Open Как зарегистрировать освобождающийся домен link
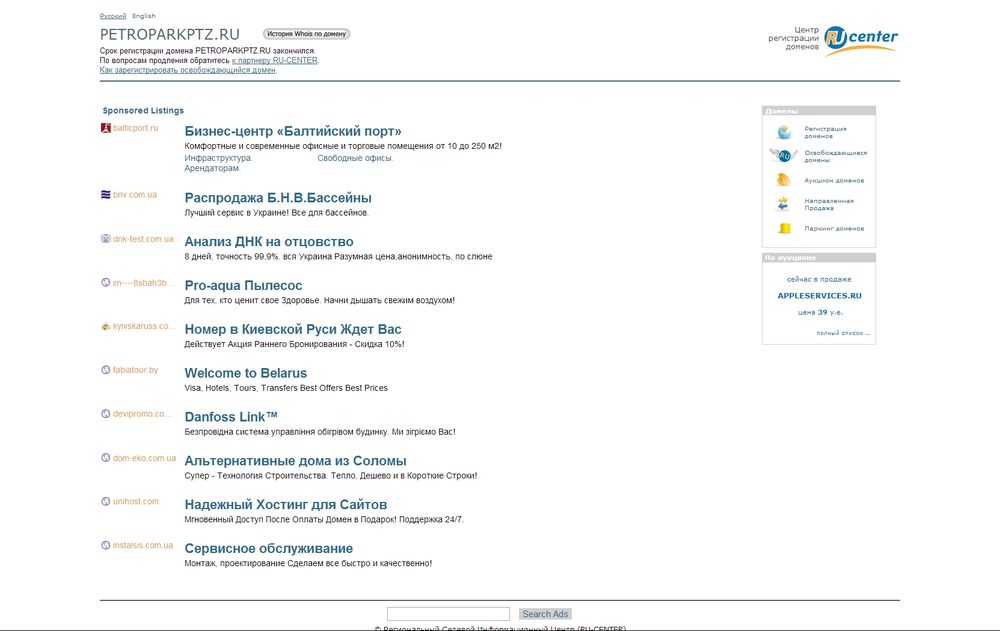 (x=188, y=70)
